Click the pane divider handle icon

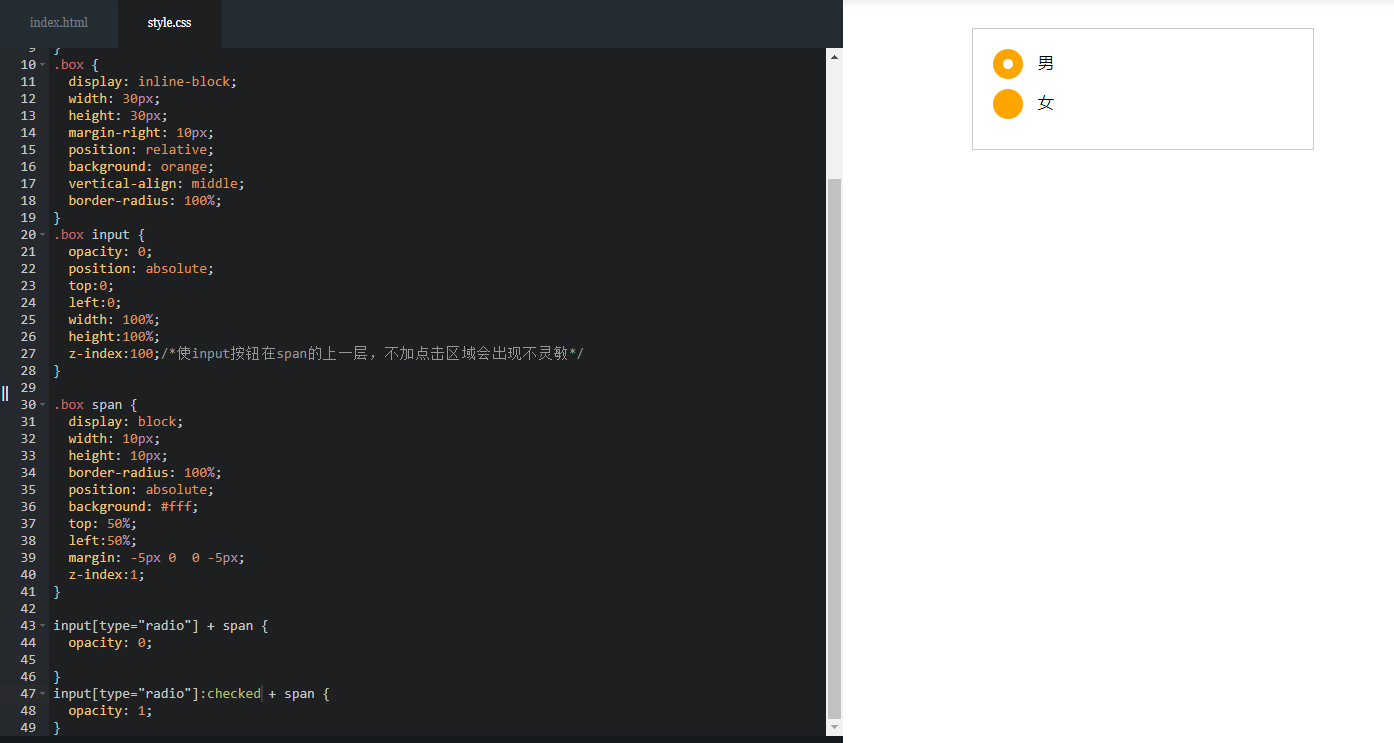pyautogui.click(x=4, y=393)
